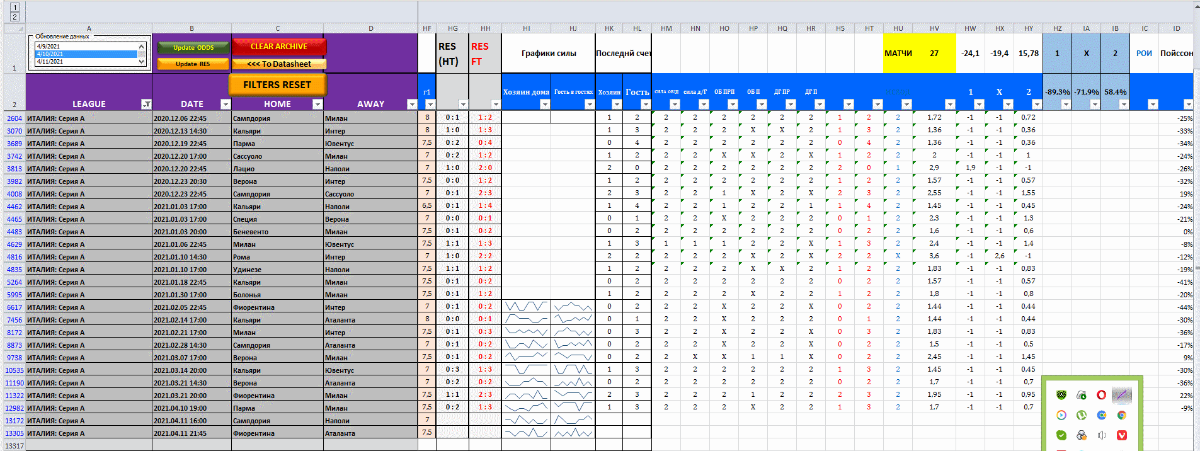
Task: Click the green checkmark tray icon
Action: 1059,436
